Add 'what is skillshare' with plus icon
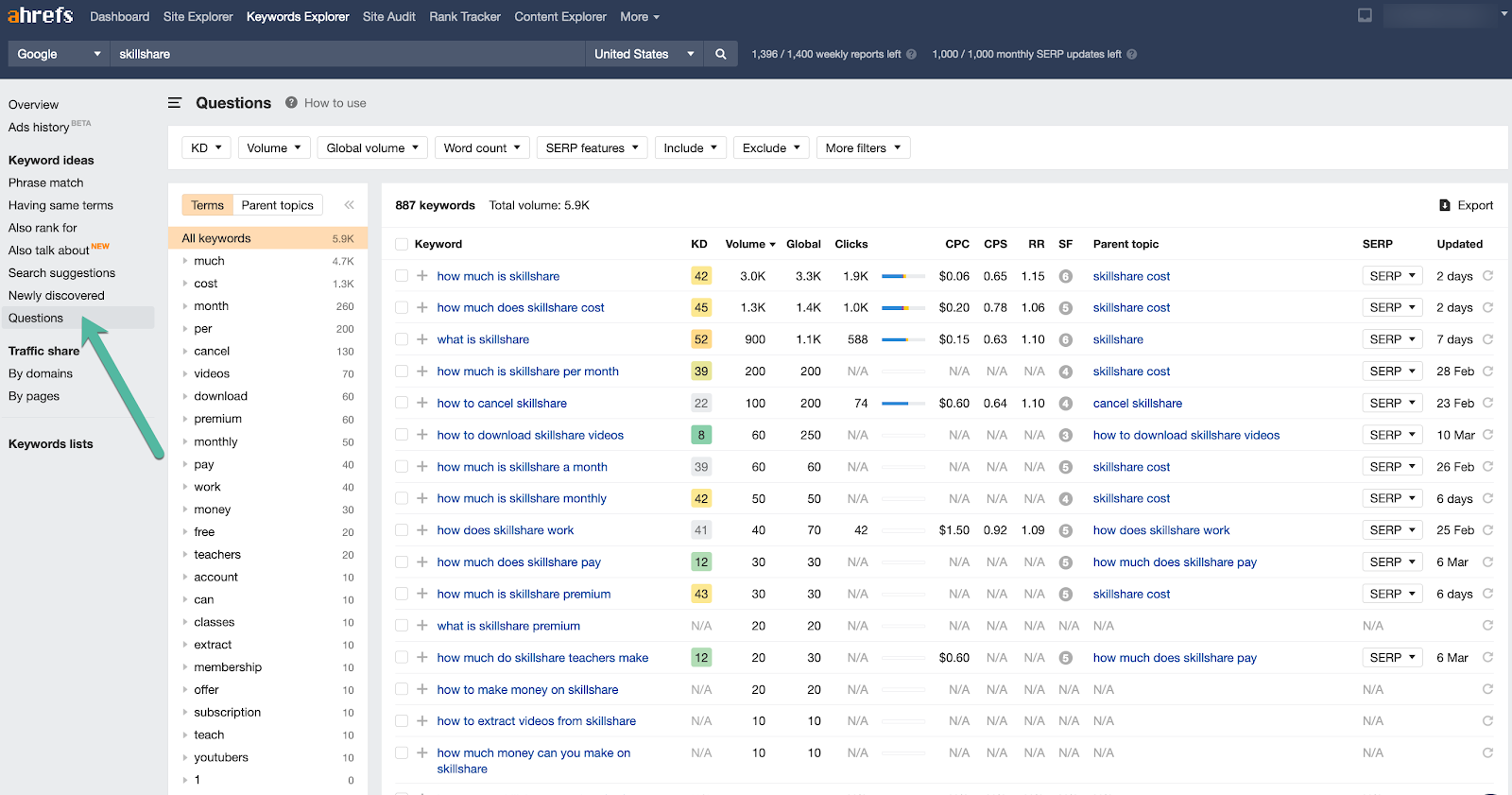This screenshot has height=795, width=1512. coord(422,339)
